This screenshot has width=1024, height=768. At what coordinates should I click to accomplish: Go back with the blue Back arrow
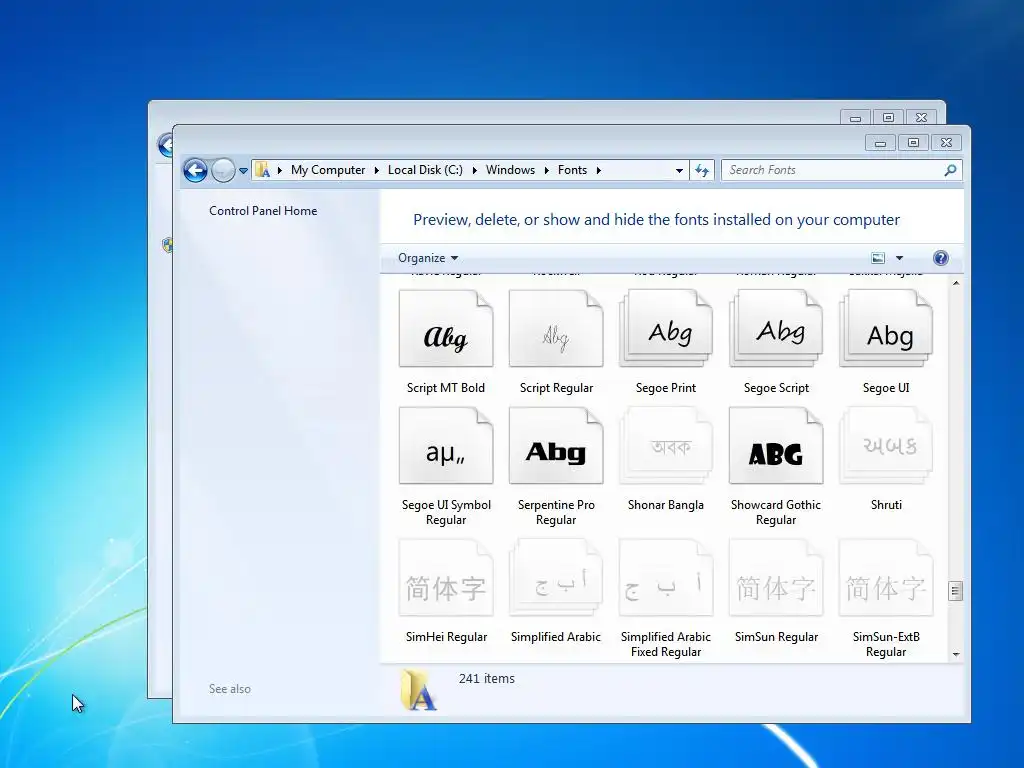pos(195,170)
